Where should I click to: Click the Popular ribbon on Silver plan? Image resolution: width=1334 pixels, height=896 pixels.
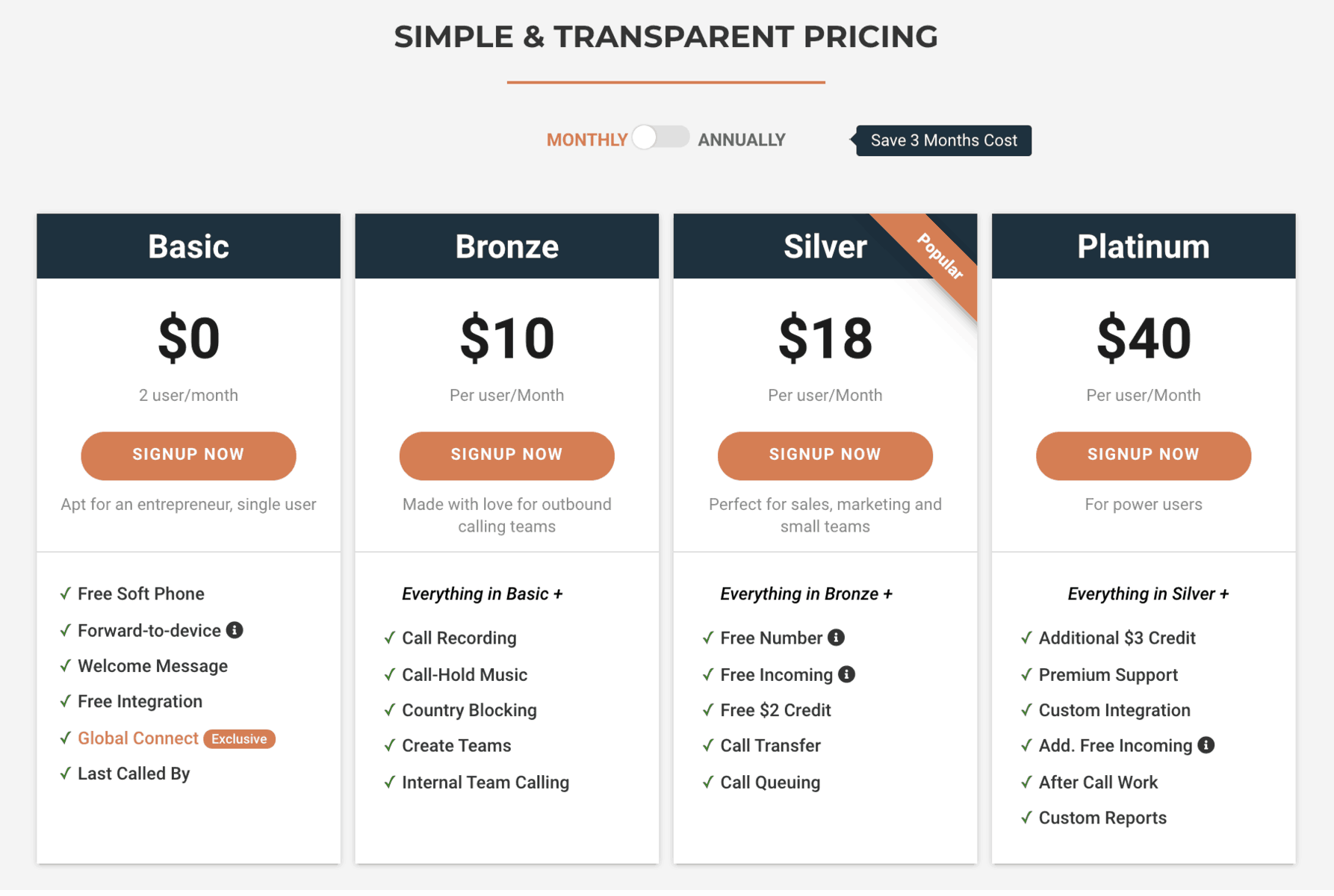tap(940, 258)
